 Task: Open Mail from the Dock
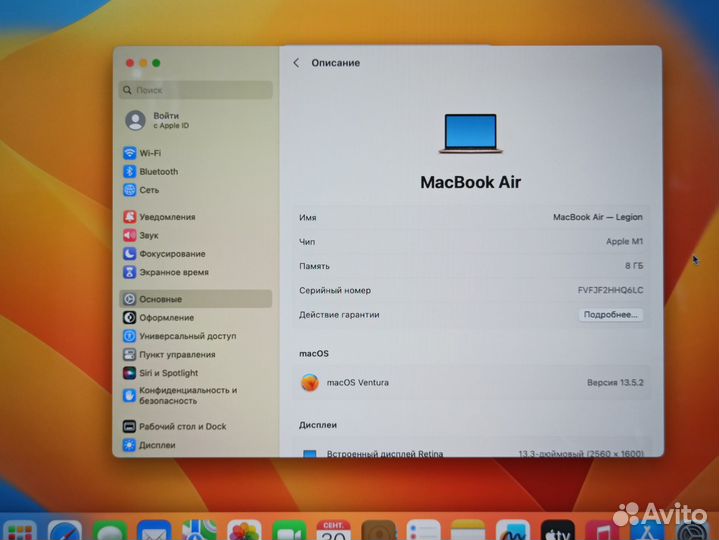(155, 531)
